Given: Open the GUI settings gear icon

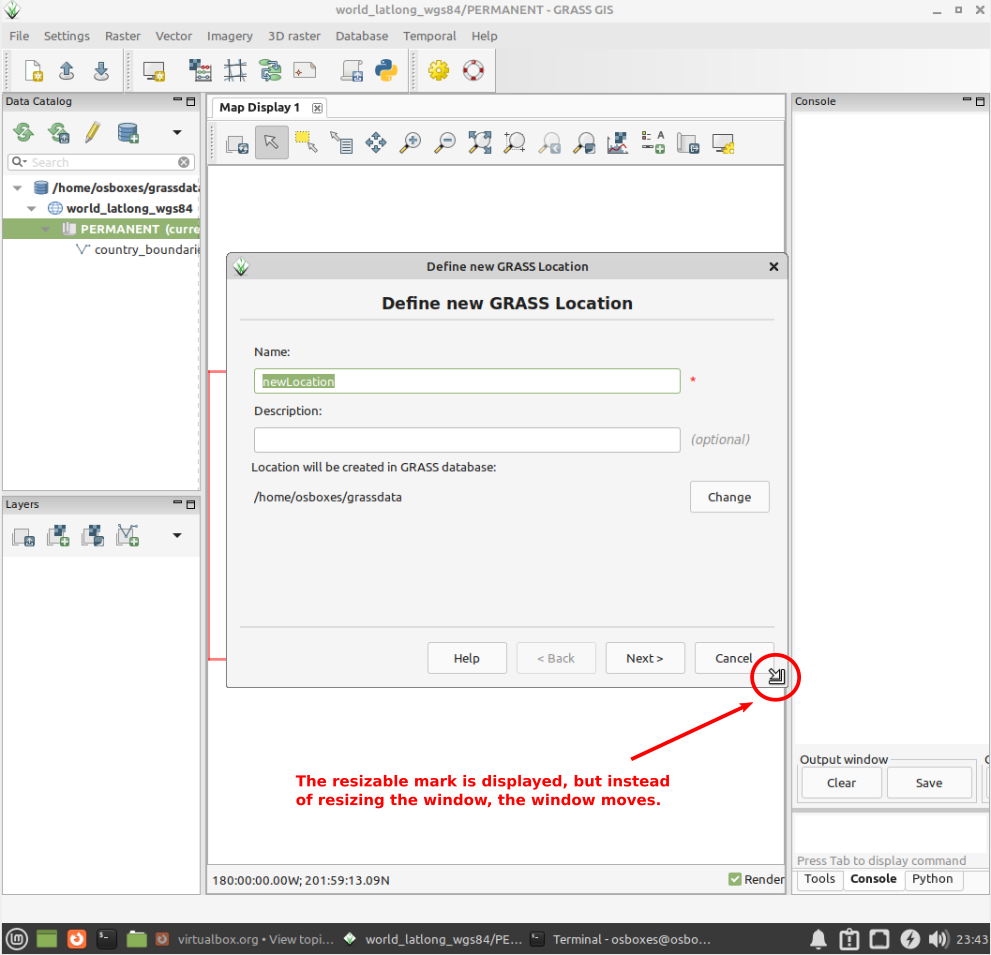Looking at the screenshot, I should 438,70.
